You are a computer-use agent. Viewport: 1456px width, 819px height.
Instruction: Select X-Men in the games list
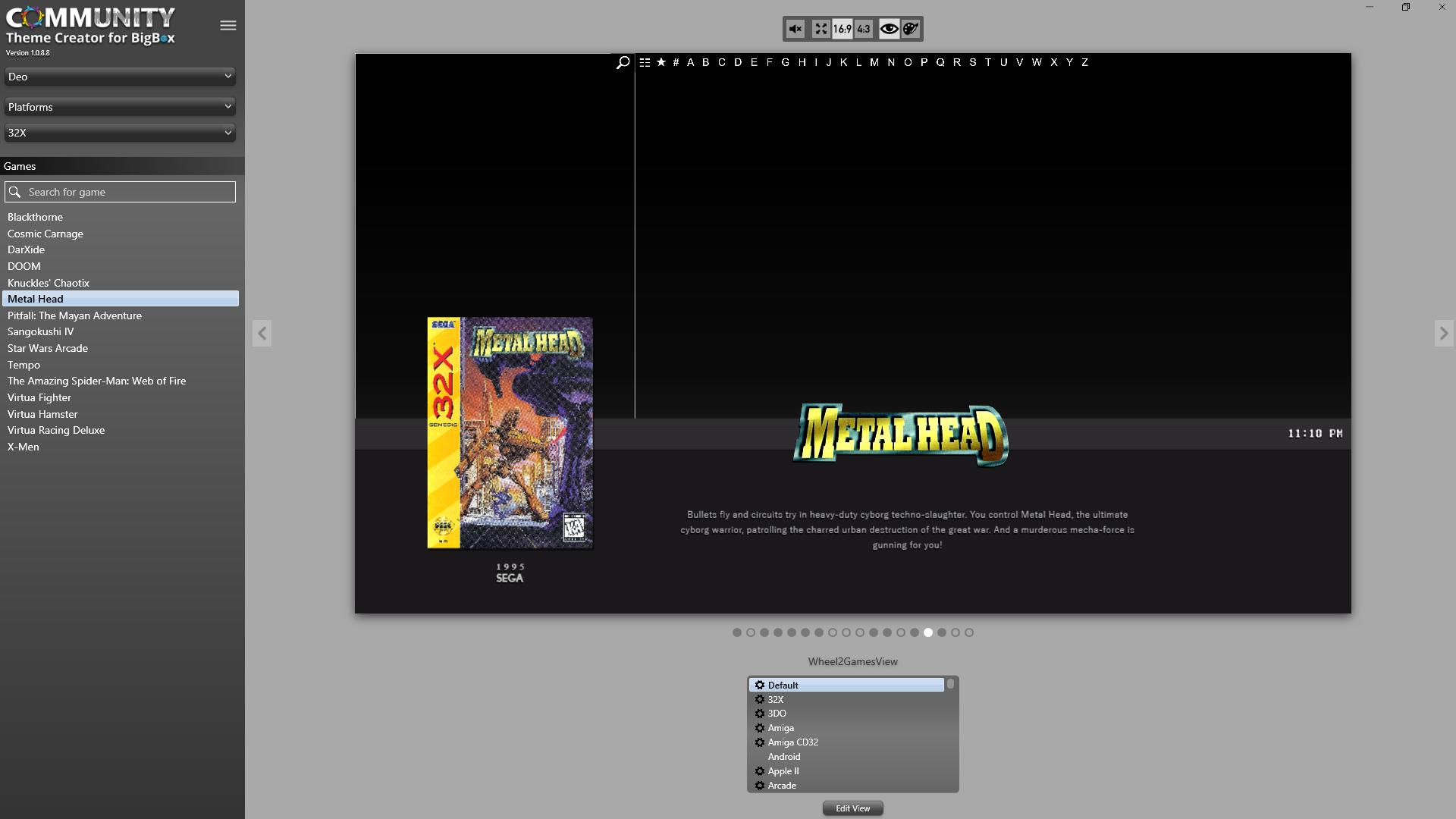point(120,447)
